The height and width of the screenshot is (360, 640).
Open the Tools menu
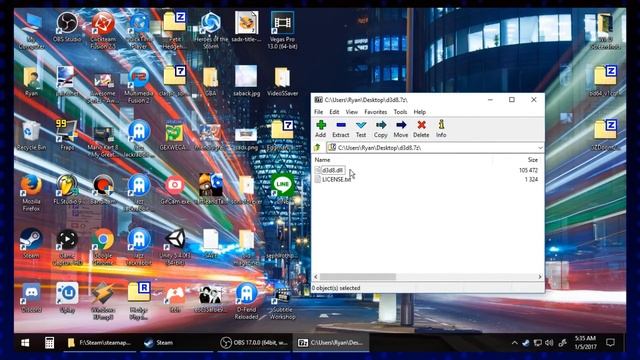[400, 112]
